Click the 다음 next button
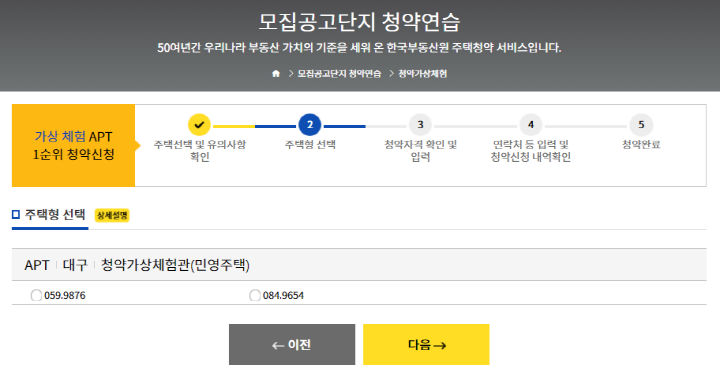Viewport: 720px width, 371px height. (426, 344)
